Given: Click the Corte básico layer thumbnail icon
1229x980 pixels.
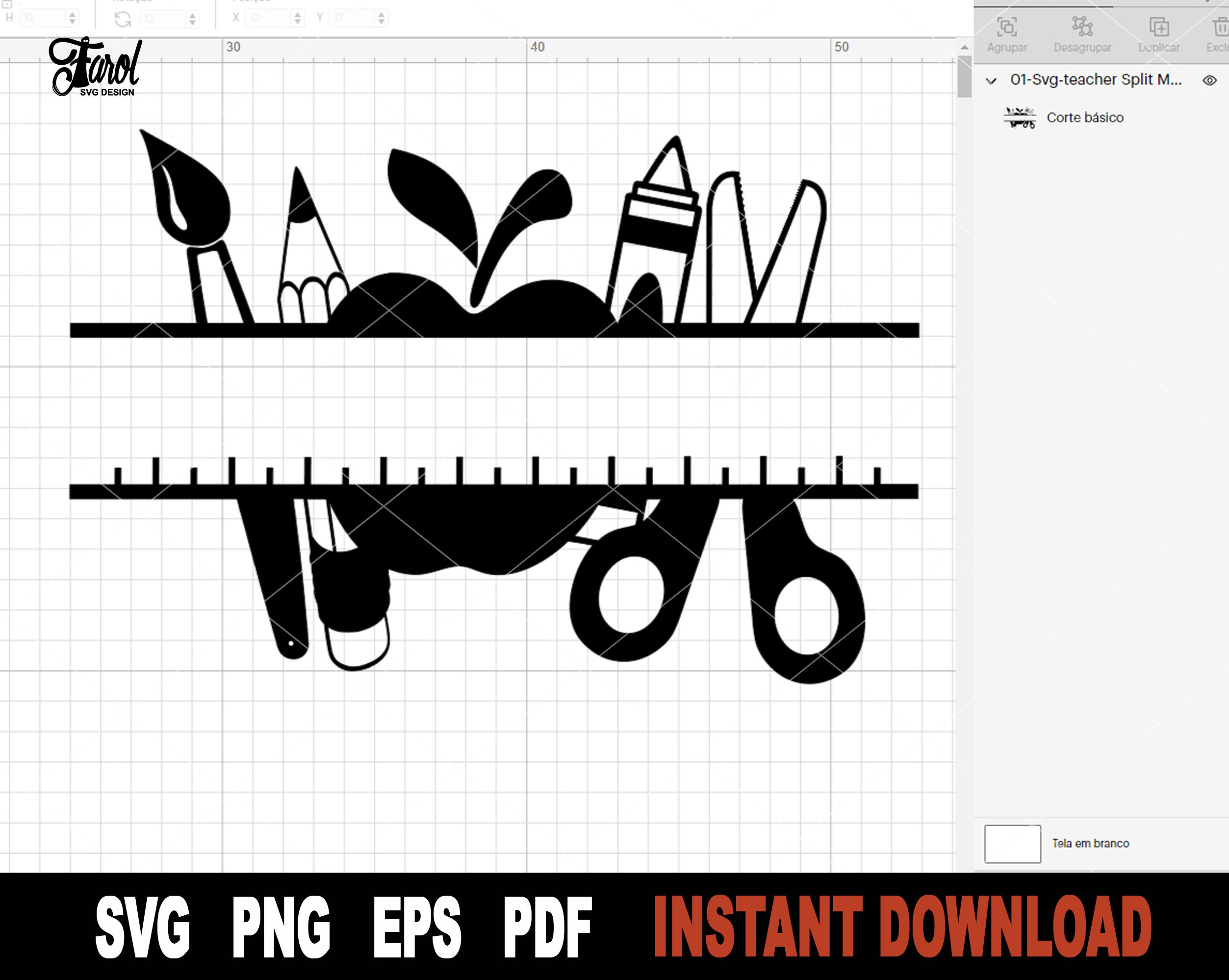Looking at the screenshot, I should 1021,118.
